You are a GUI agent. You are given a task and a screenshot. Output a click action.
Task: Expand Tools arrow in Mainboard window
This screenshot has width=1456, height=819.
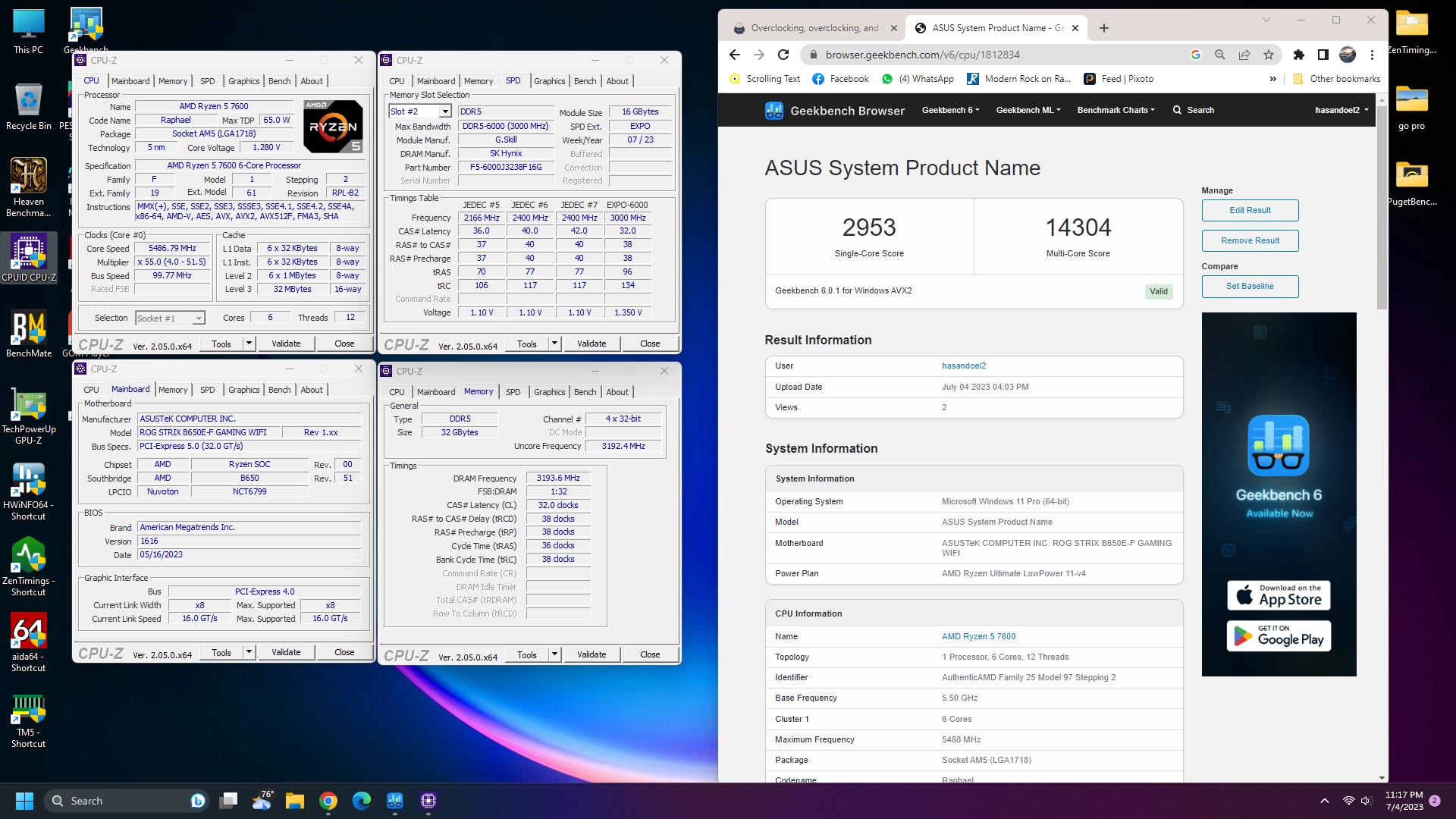248,652
